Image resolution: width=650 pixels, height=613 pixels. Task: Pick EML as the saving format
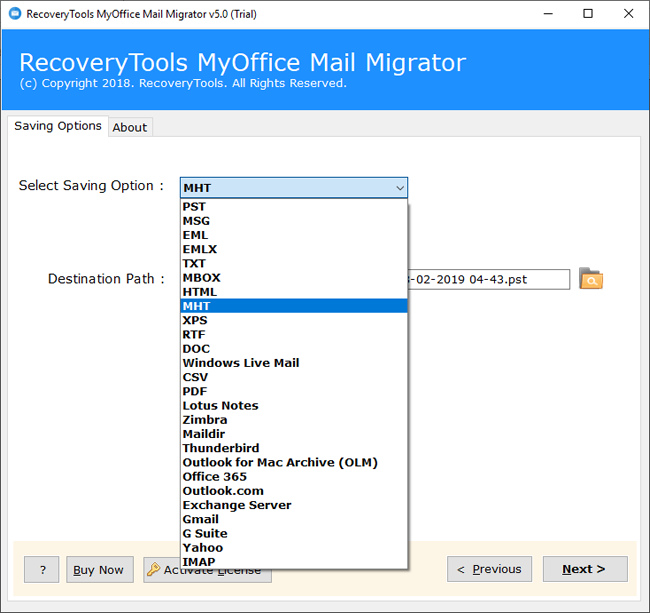click(294, 235)
